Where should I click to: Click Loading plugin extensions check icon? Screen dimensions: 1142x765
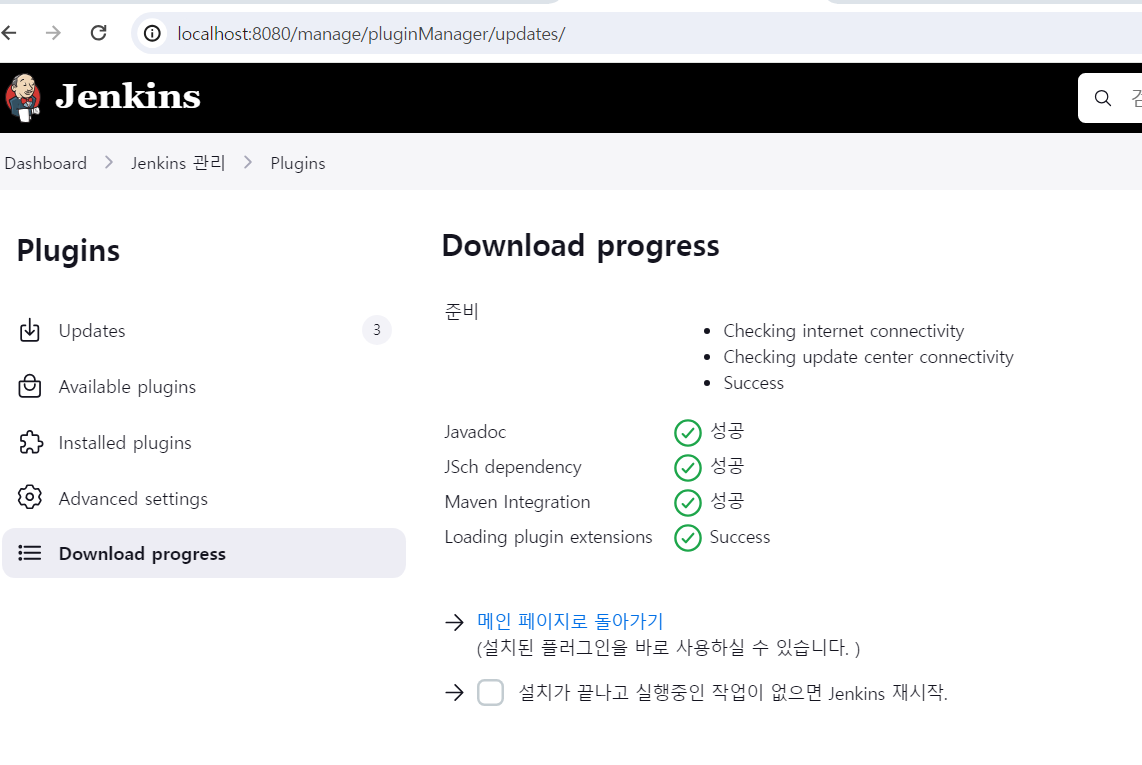(x=688, y=538)
